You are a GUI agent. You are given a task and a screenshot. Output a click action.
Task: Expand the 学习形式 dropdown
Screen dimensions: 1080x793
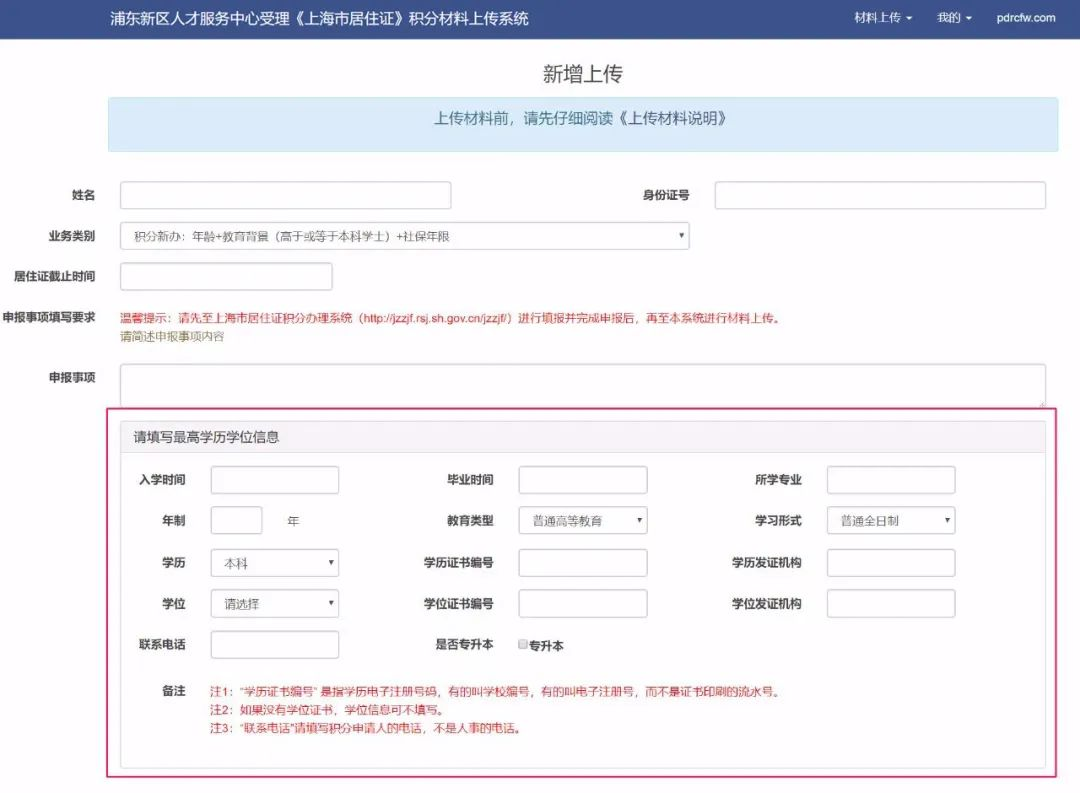pos(890,520)
